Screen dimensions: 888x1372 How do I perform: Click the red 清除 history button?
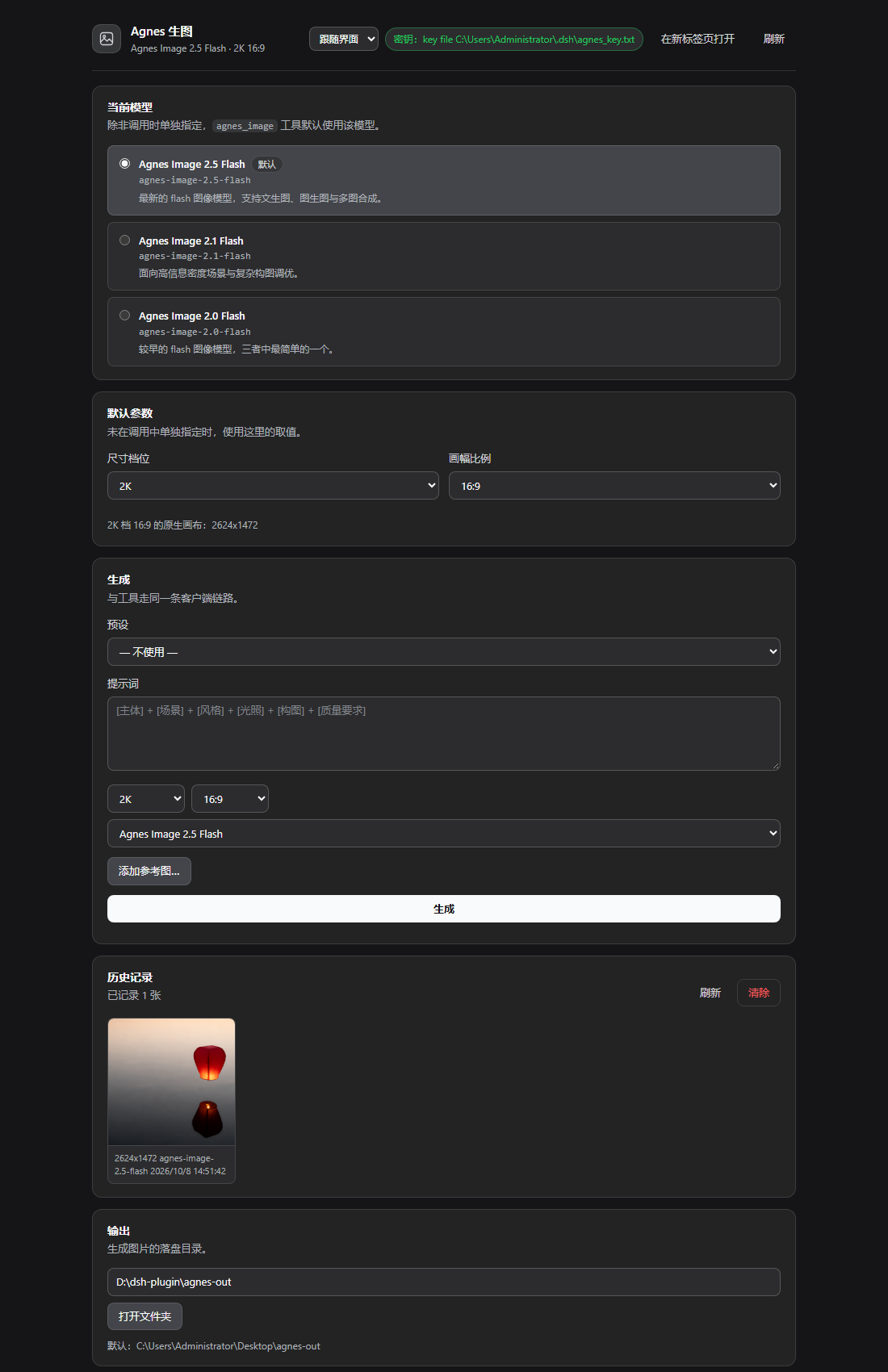[x=759, y=993]
